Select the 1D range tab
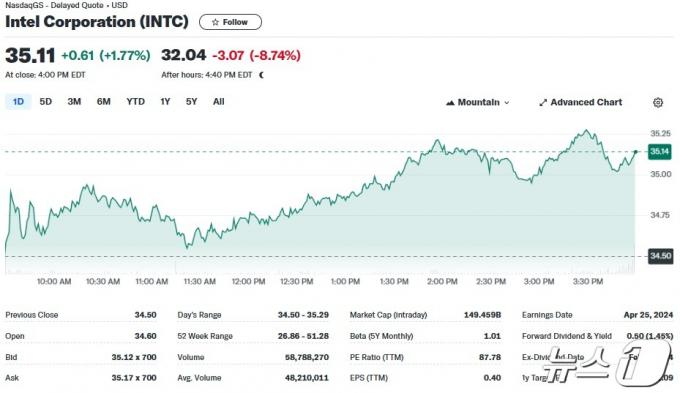 tap(18, 102)
